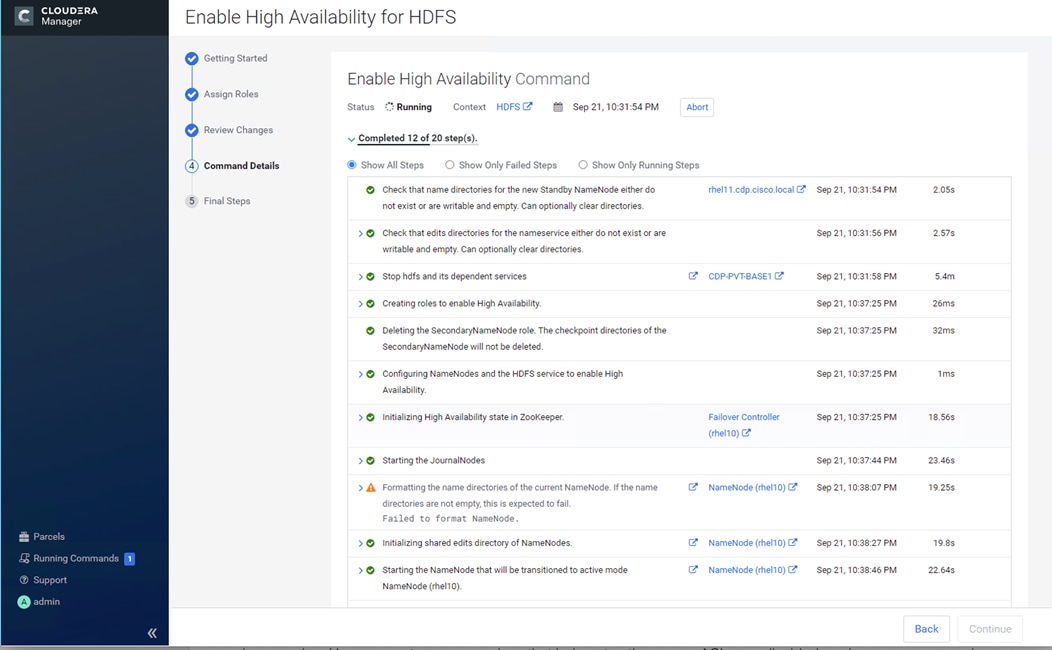
Task: Click the warning triangle on Formatting step
Action: (x=370, y=488)
